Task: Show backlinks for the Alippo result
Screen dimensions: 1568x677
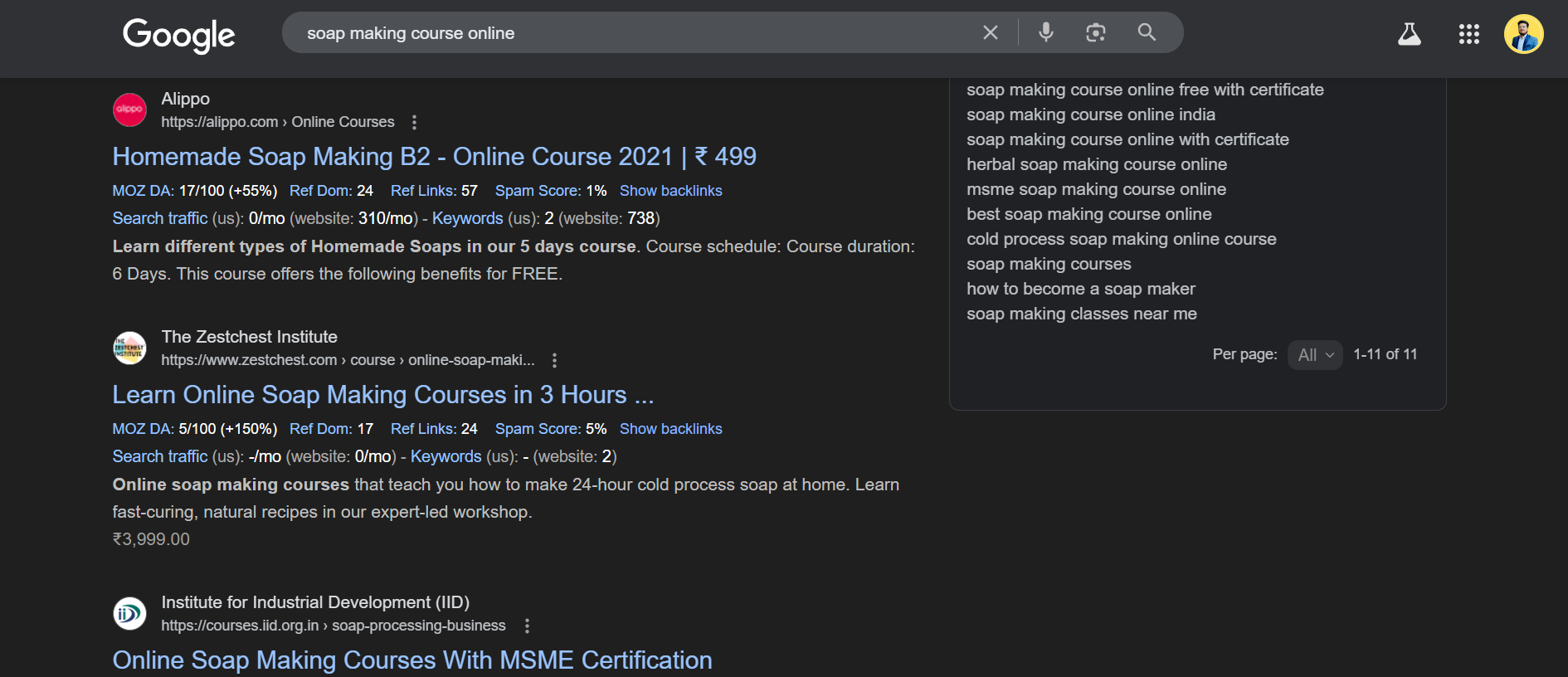Action: tap(670, 191)
